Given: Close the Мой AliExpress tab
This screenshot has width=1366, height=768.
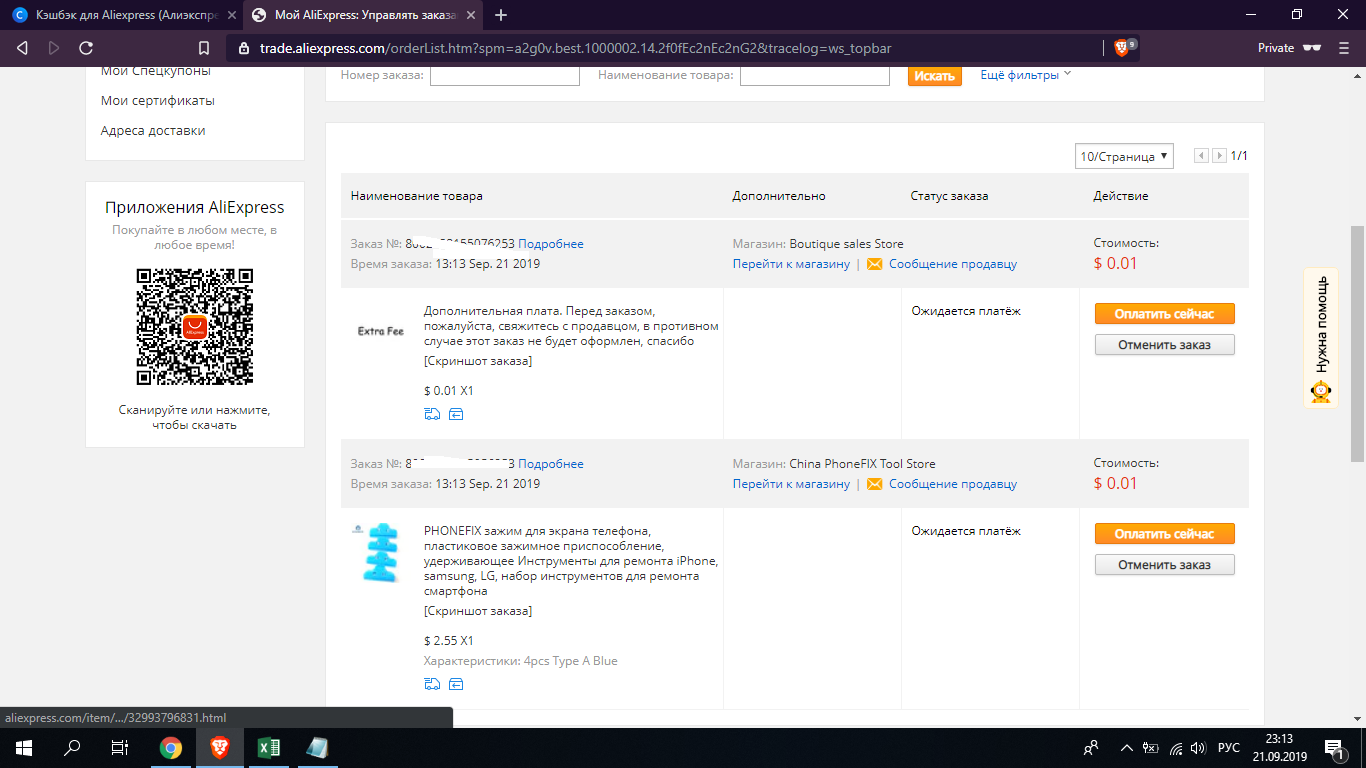Looking at the screenshot, I should click(471, 15).
